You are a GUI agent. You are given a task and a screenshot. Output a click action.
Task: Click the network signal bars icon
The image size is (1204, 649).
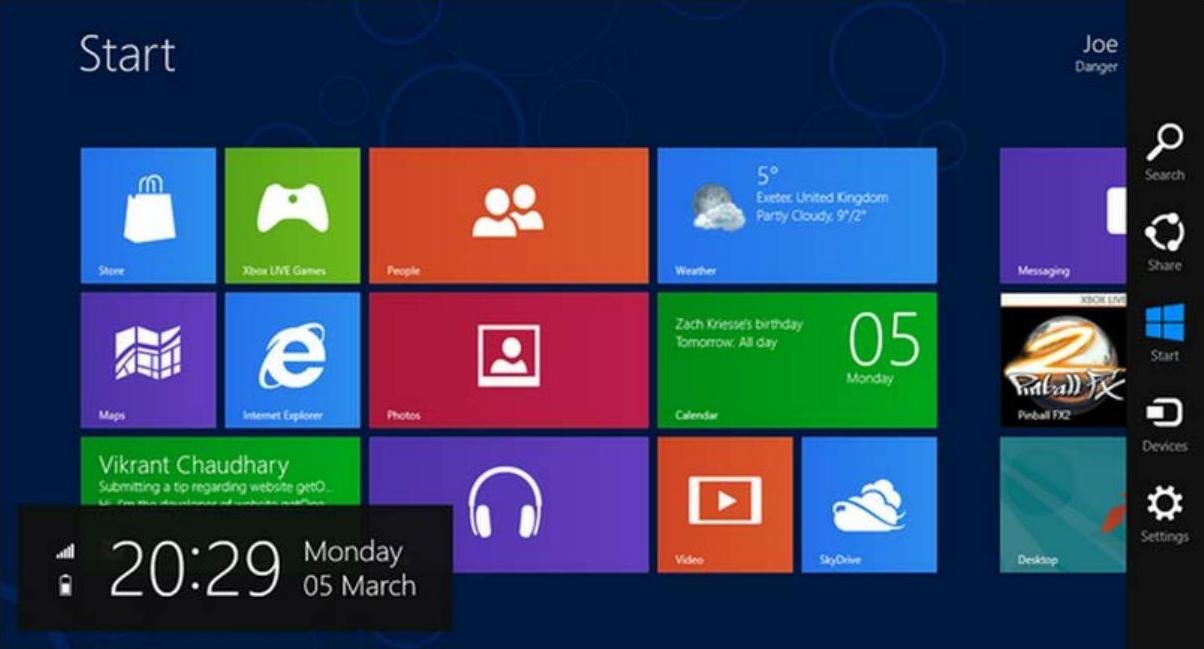(66, 551)
